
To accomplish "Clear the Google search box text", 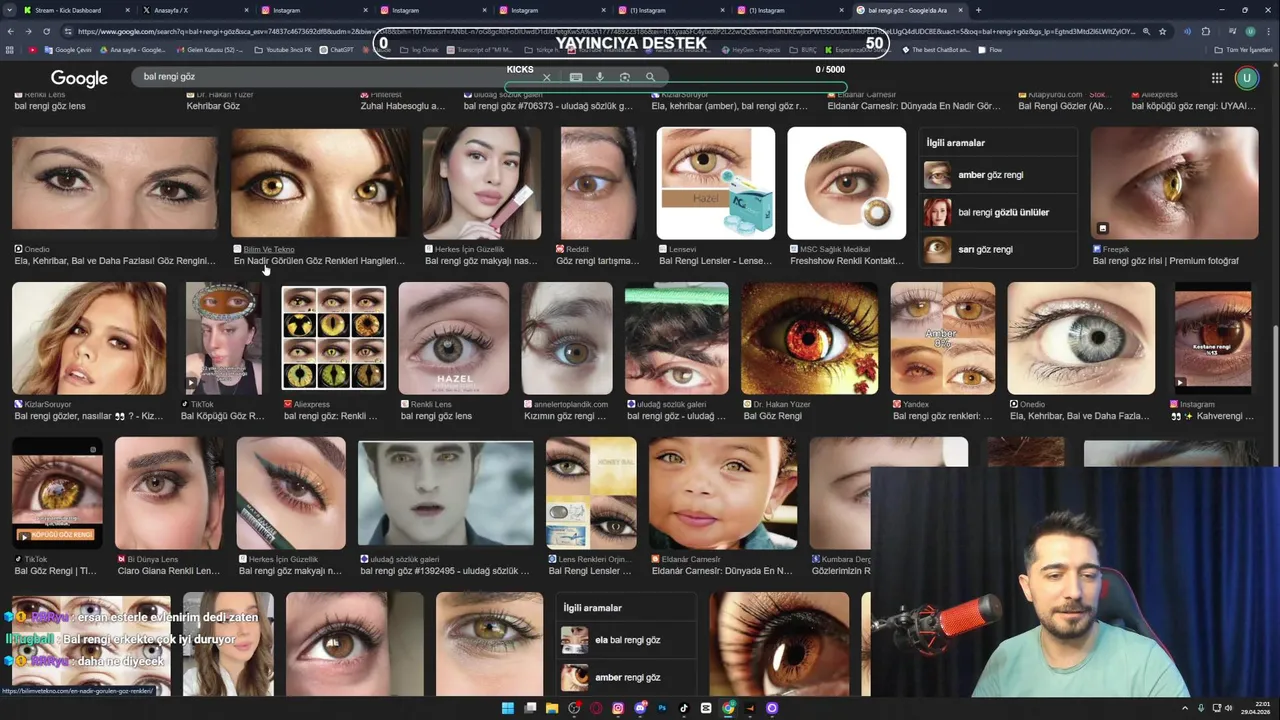I will [546, 77].
